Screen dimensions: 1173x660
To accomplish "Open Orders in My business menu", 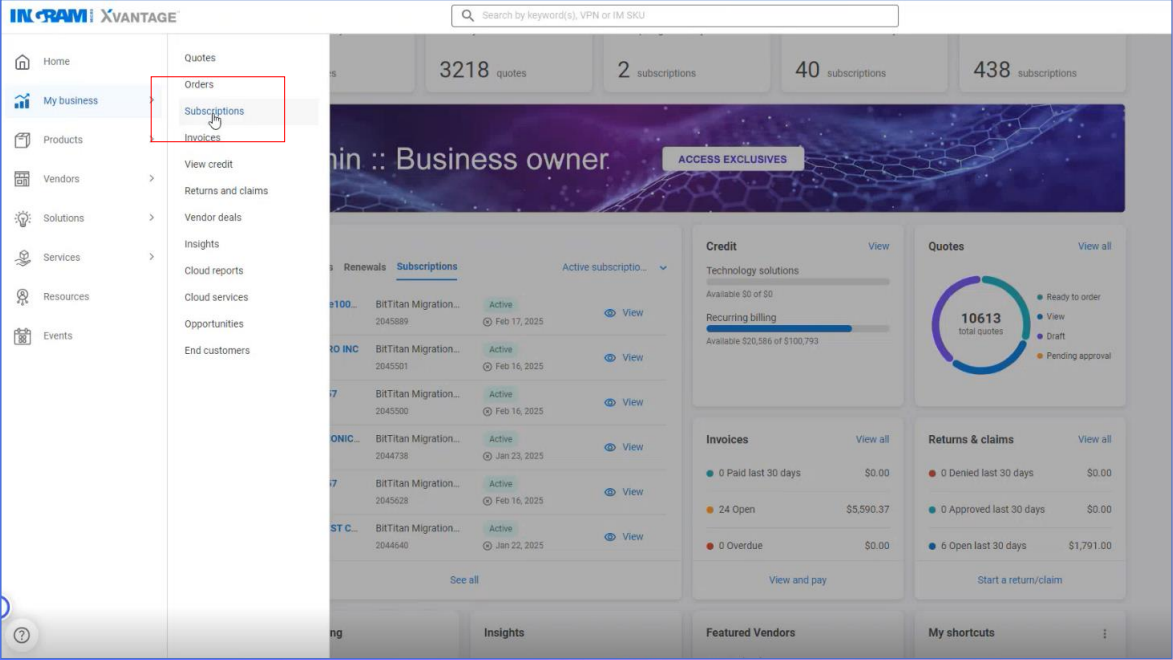I will [x=199, y=85].
